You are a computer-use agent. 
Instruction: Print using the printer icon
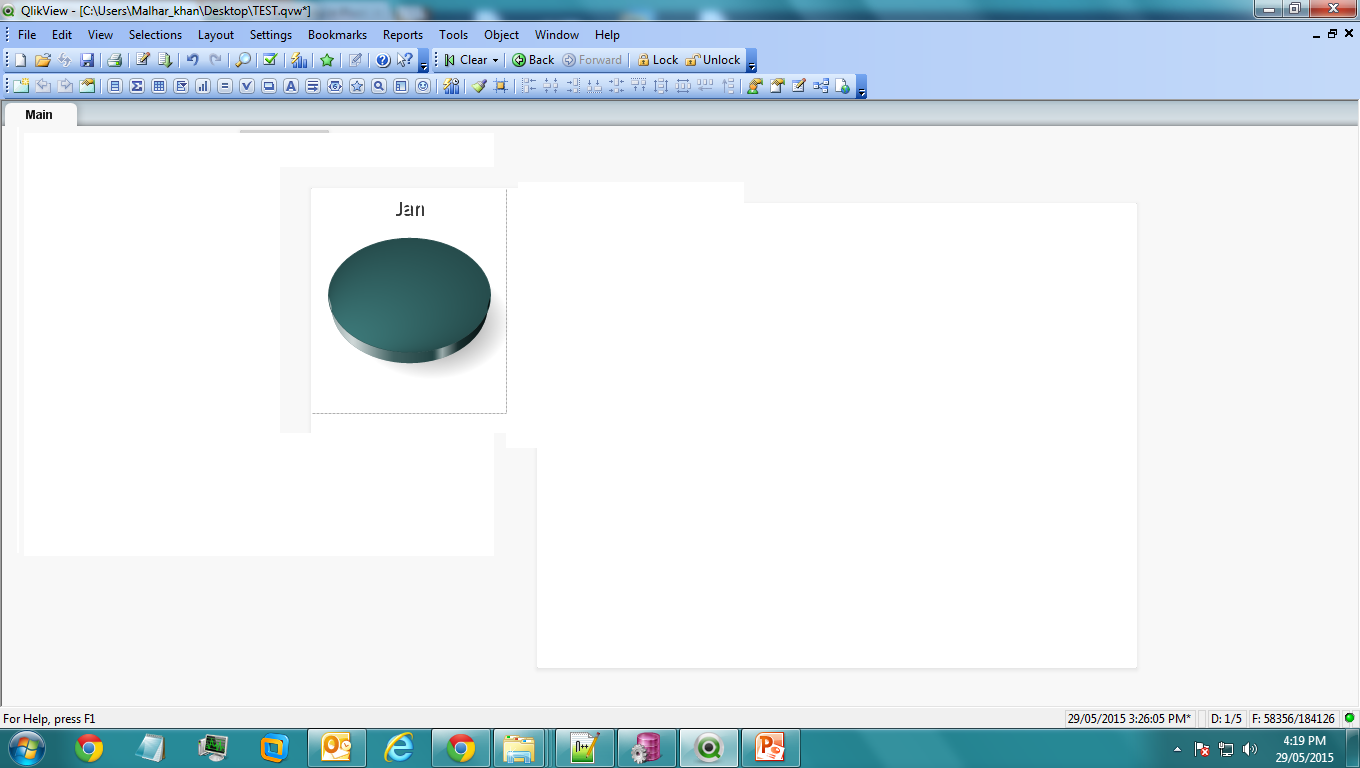114,60
